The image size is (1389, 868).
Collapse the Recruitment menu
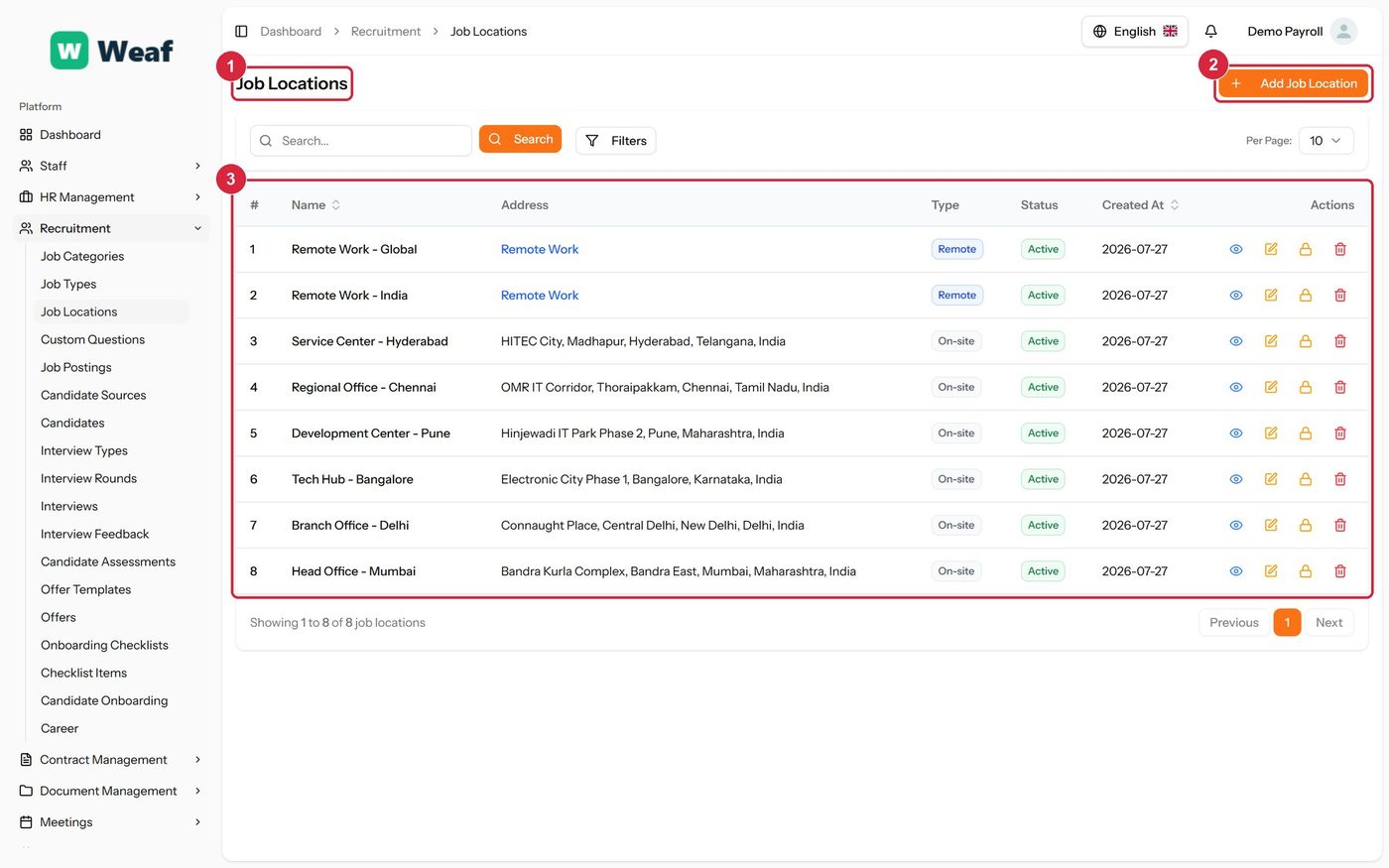tap(111, 228)
